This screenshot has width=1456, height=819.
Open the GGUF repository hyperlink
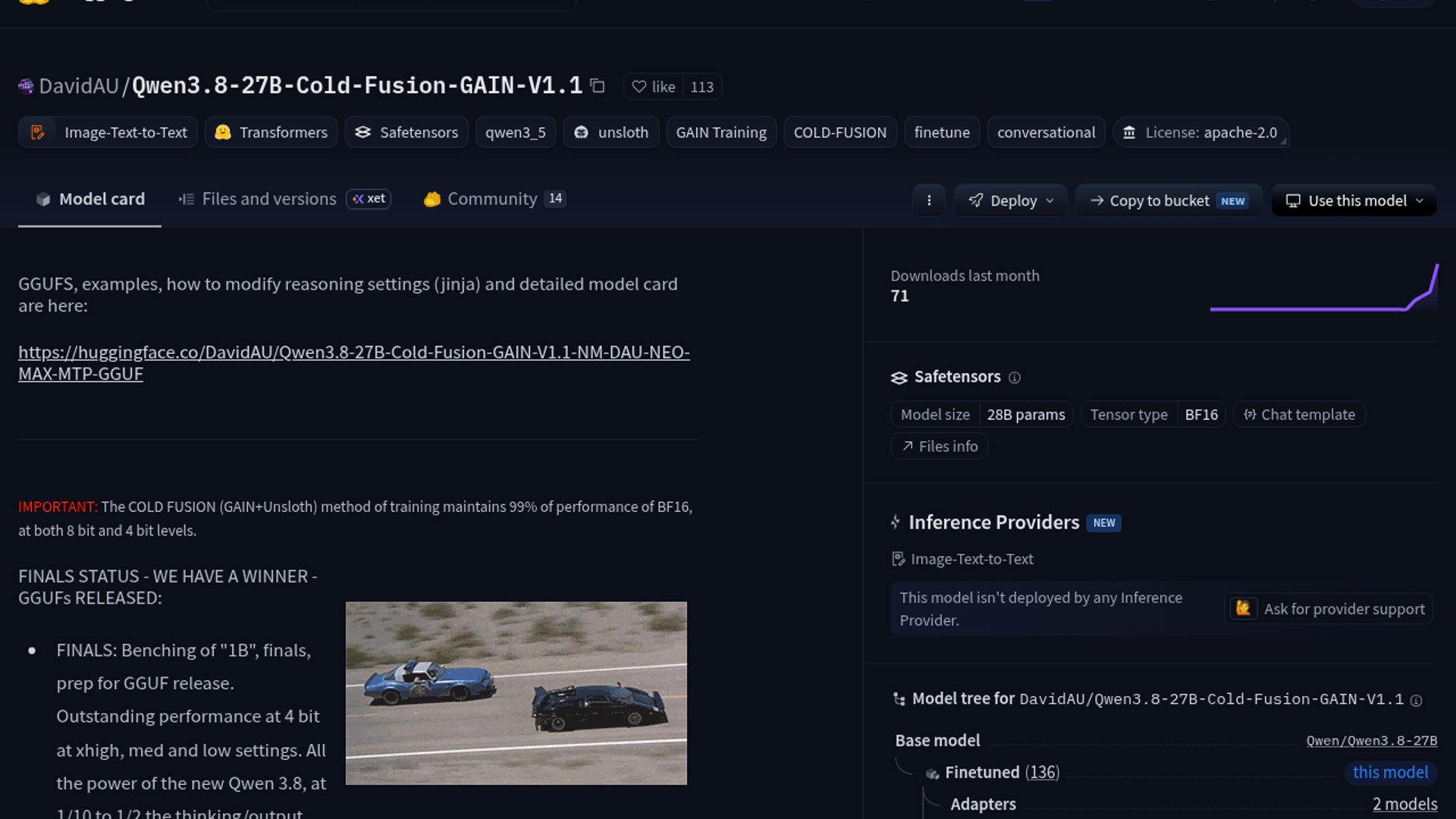click(354, 363)
